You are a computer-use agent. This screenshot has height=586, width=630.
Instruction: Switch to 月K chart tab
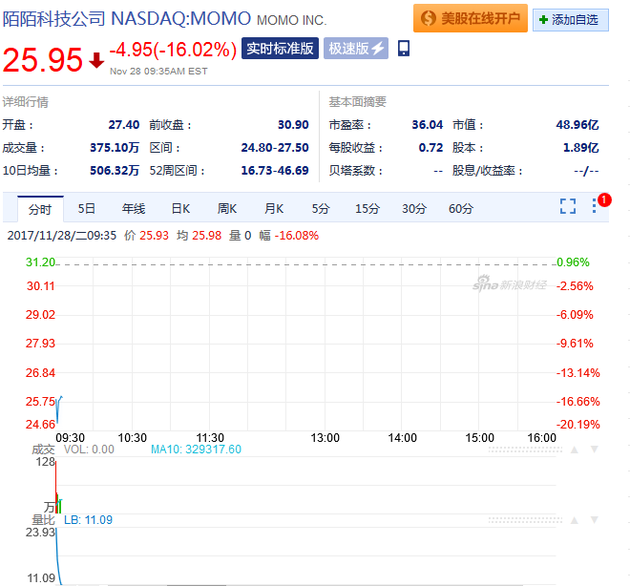pos(274,209)
